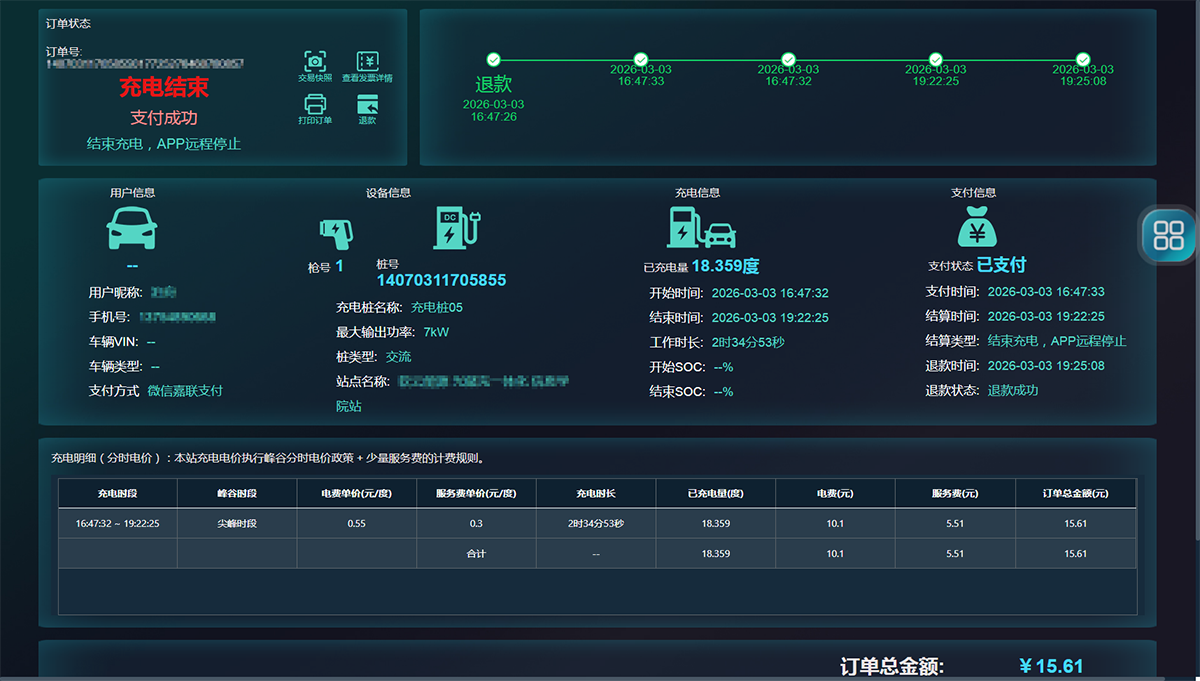The image size is (1200, 681).
Task: Click the 16:47:33 timeline node
Action: (640, 58)
